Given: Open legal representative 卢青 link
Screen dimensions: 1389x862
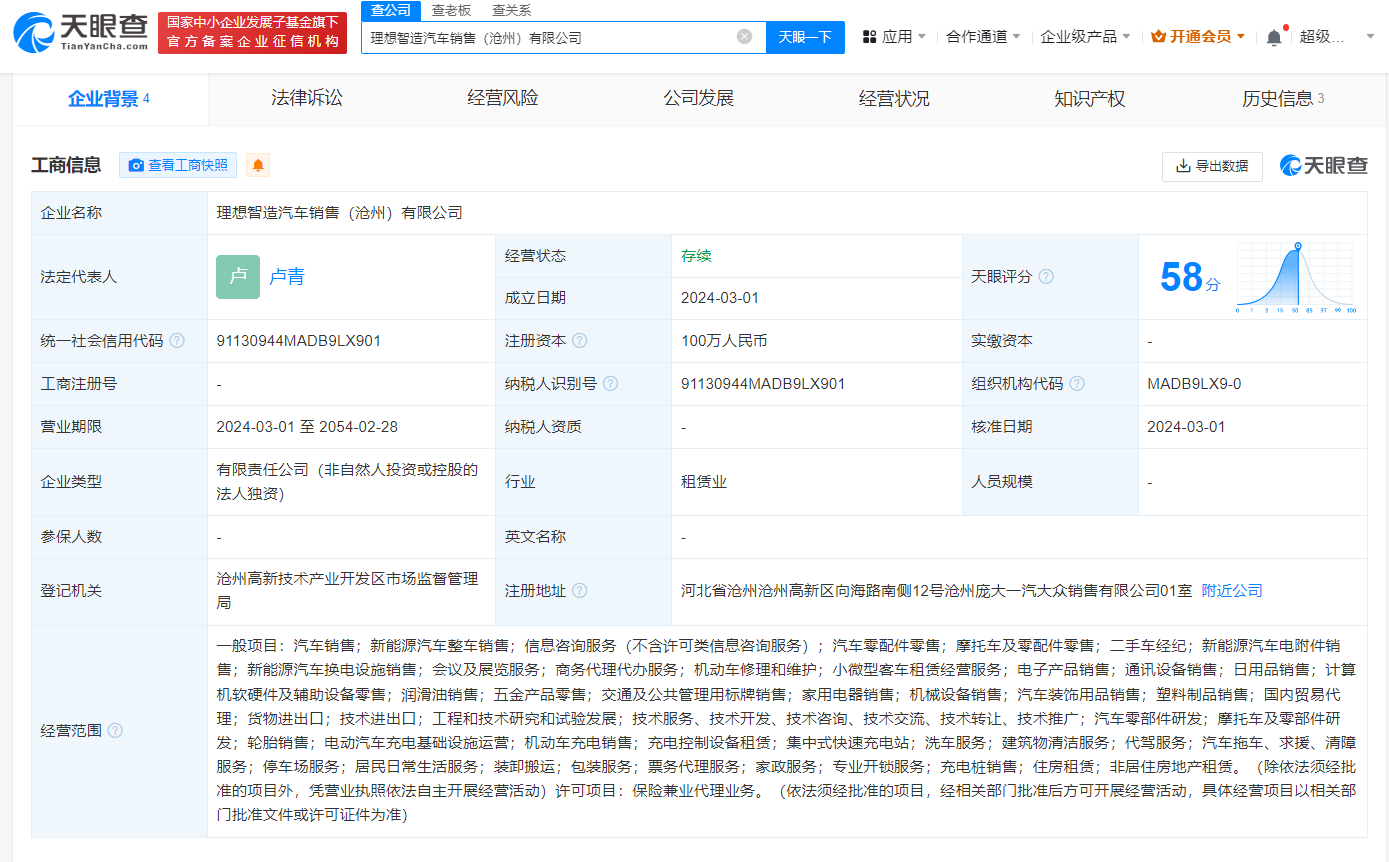Looking at the screenshot, I should coord(287,277).
